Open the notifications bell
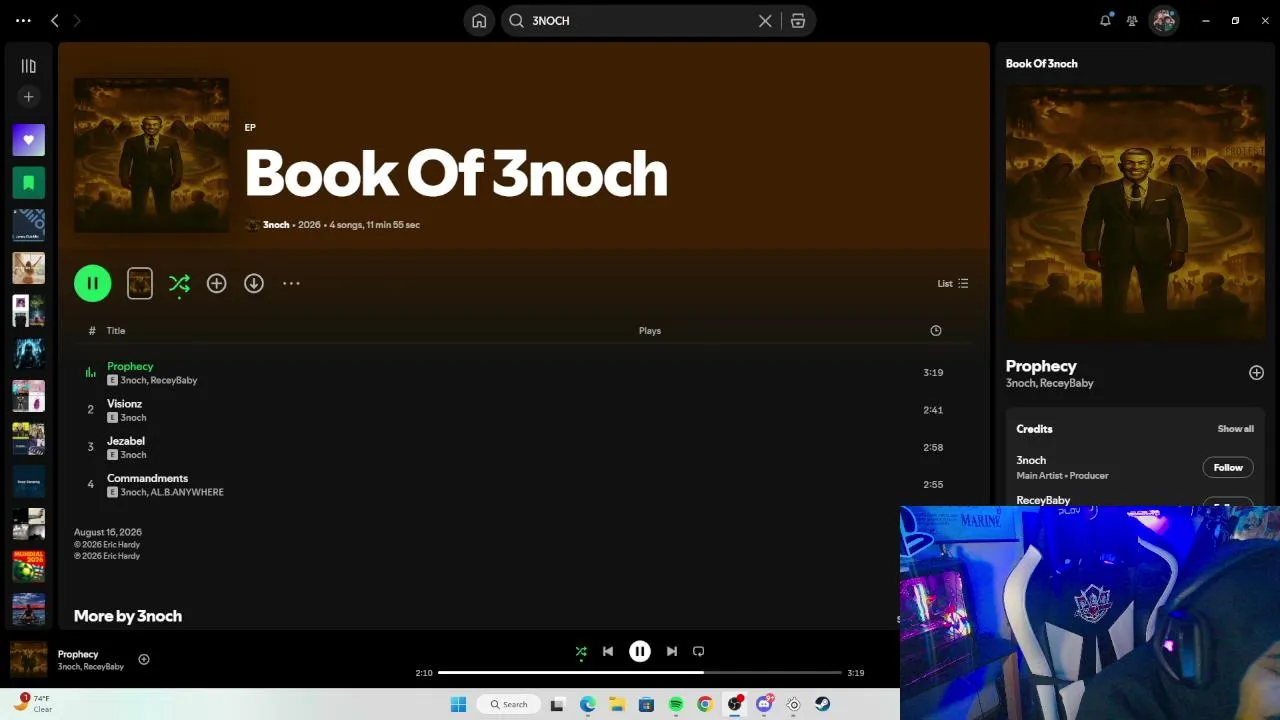 1105,20
